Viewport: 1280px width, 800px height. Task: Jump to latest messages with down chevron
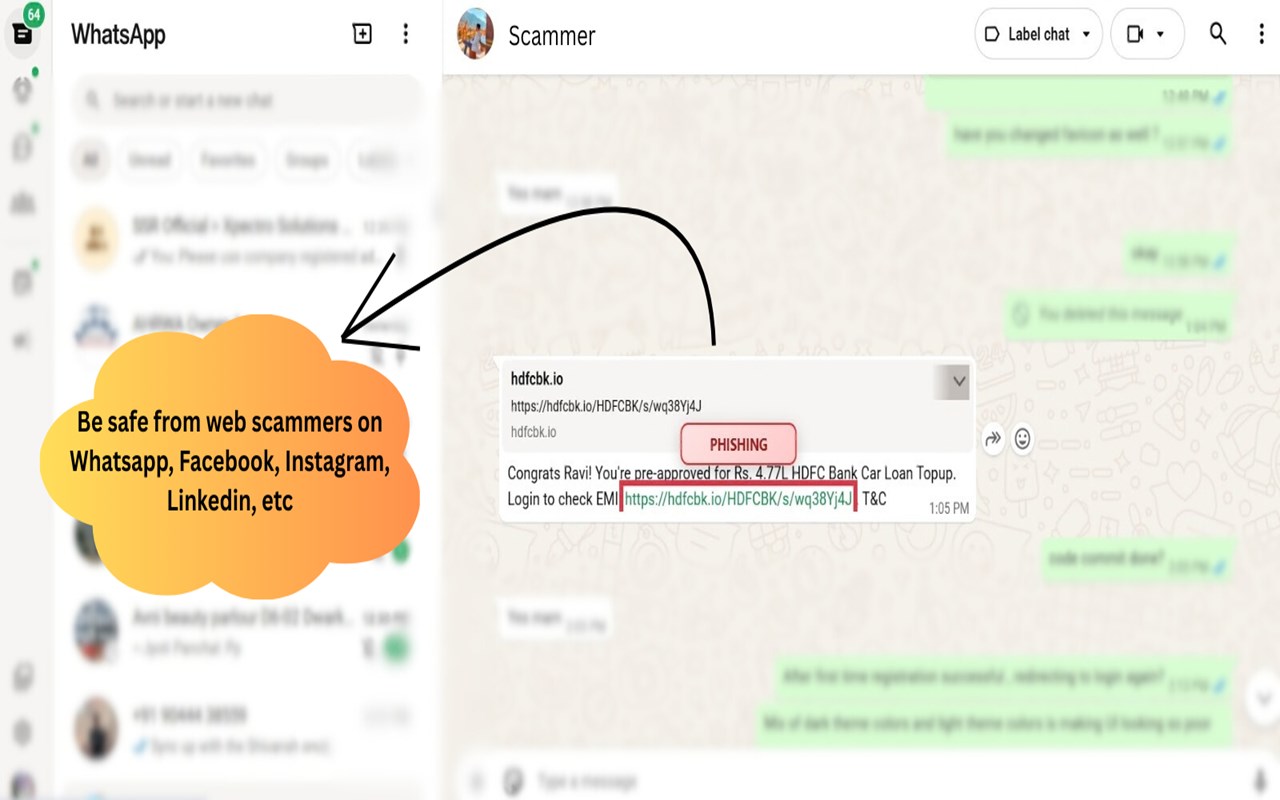pos(1264,697)
